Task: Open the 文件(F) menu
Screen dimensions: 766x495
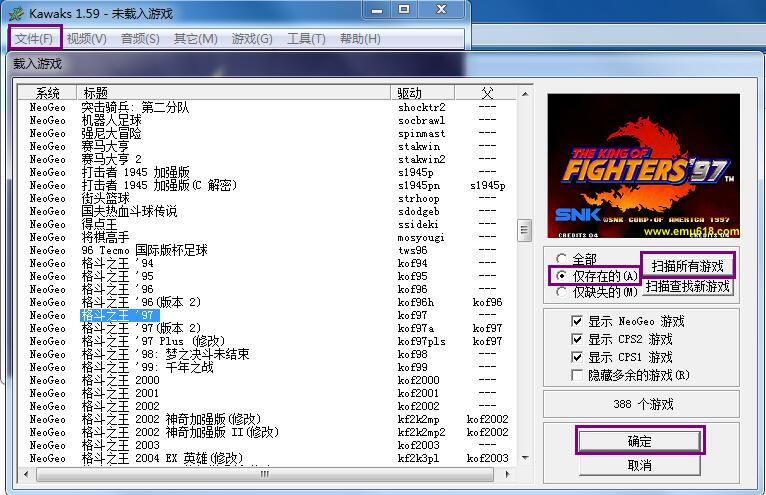Action: [35, 38]
